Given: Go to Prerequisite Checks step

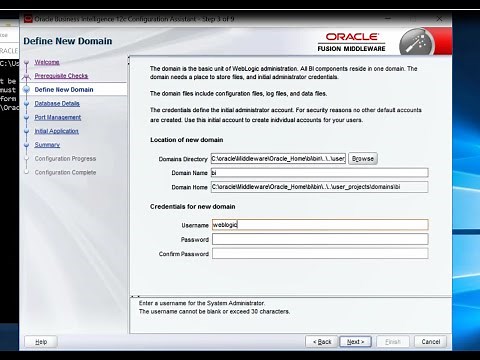Looking at the screenshot, I should coord(61,76).
